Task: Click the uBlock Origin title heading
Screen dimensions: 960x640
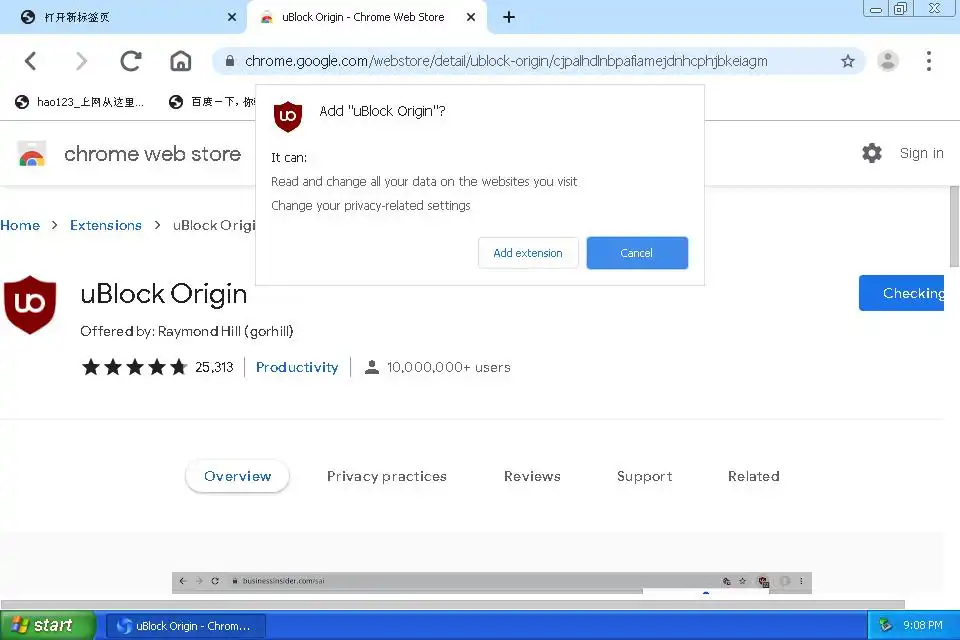Action: coord(163,294)
